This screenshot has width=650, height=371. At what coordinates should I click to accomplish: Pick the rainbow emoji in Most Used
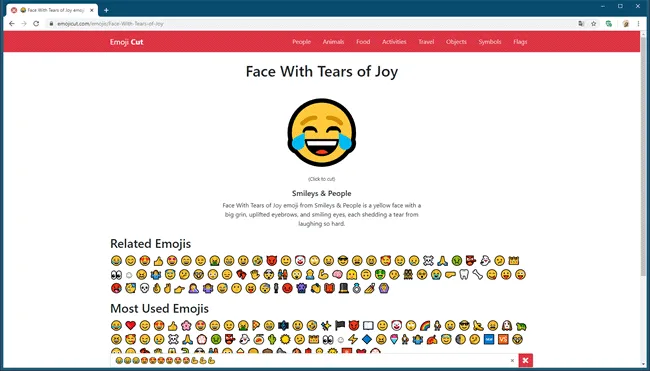click(x=425, y=325)
